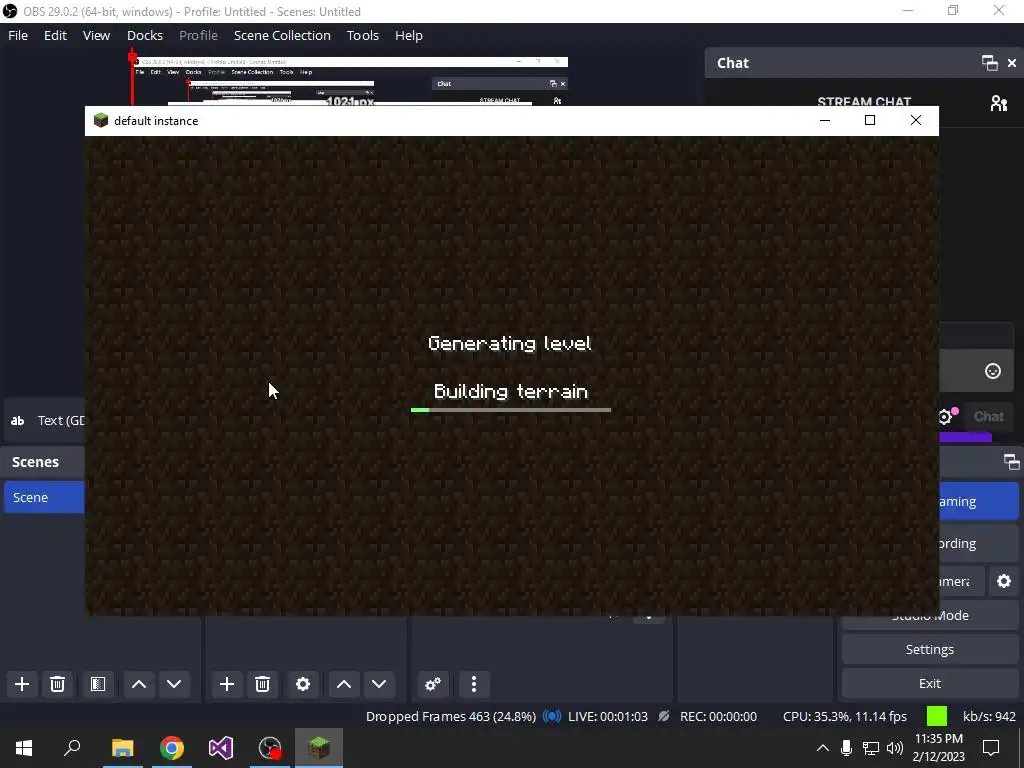
Task: Close the Chat dock
Action: [1012, 63]
